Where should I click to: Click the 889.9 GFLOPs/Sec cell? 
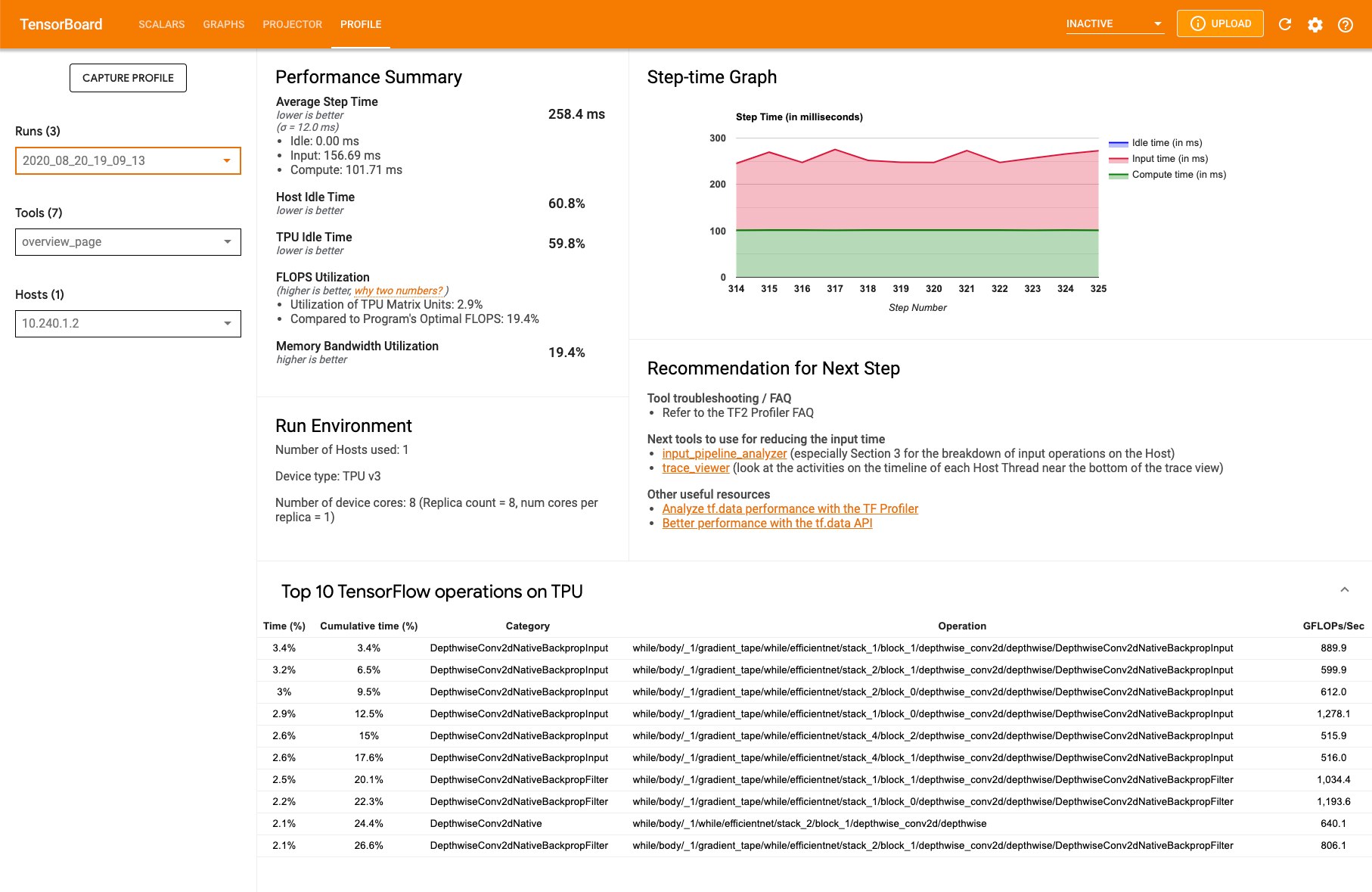pyautogui.click(x=1333, y=648)
